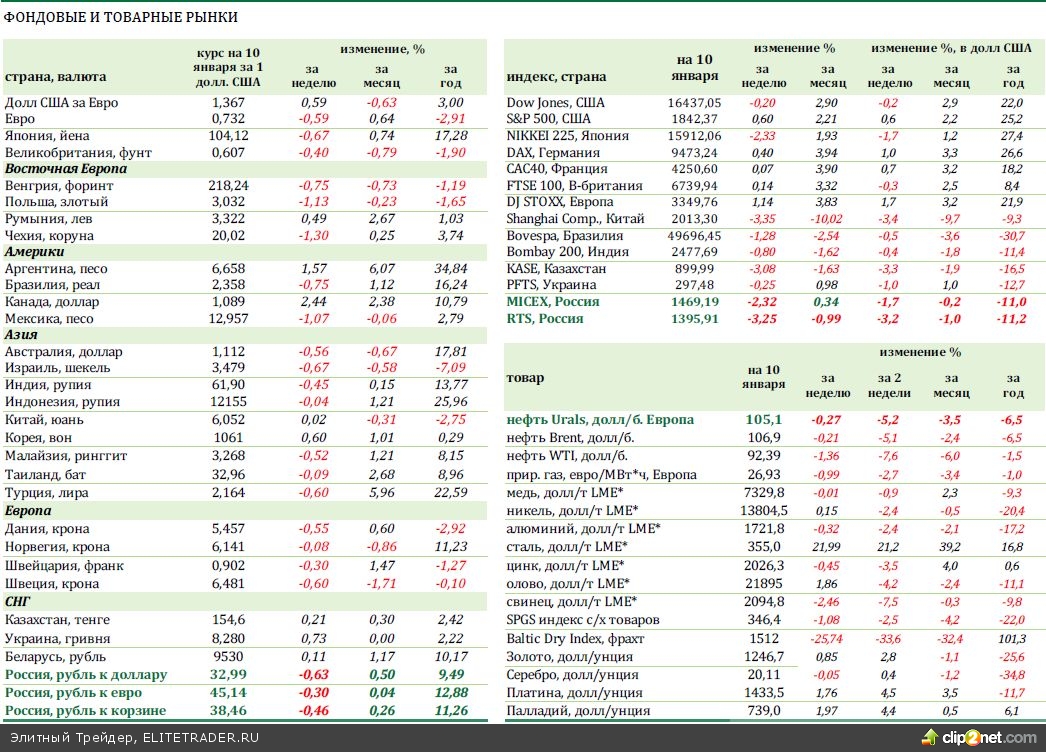Select the 'Россия, рубль к доллару' row label
Screen dimensions: 1046x752
tap(84, 675)
